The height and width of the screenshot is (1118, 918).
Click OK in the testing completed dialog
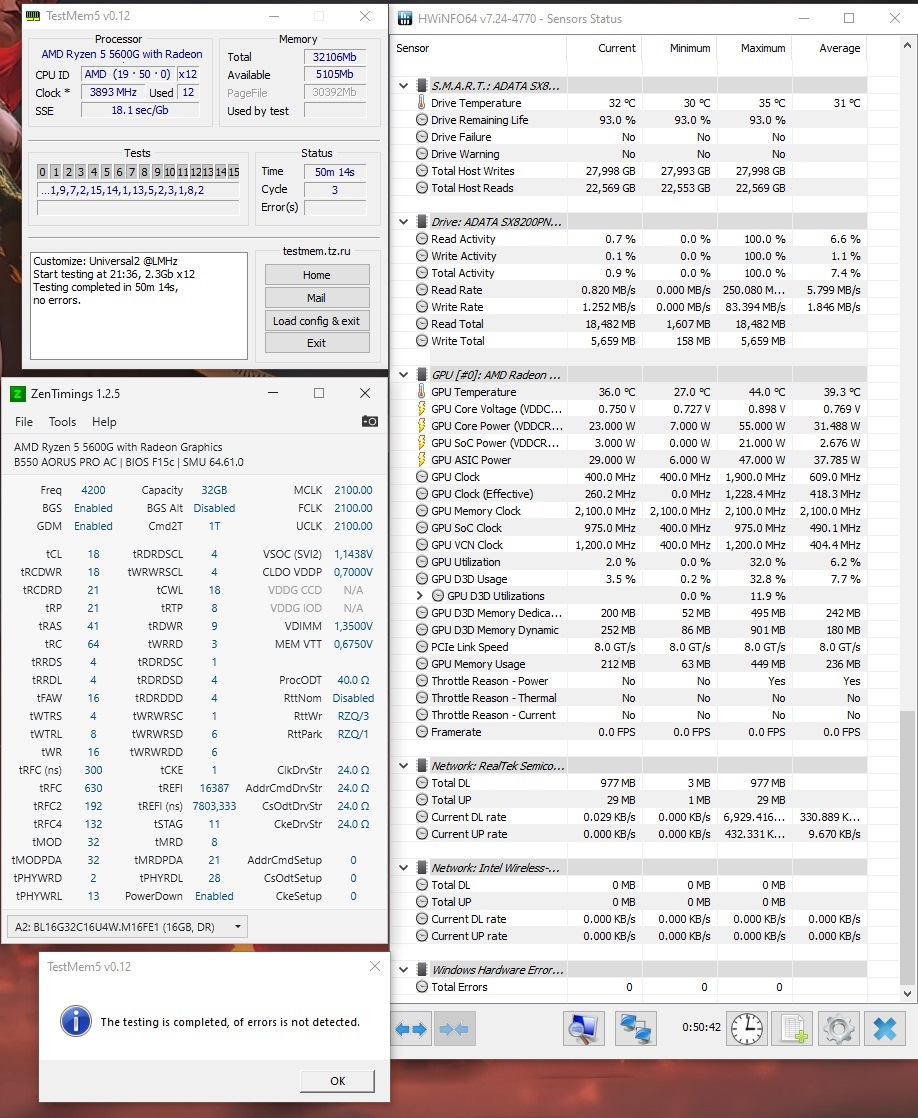point(337,1080)
